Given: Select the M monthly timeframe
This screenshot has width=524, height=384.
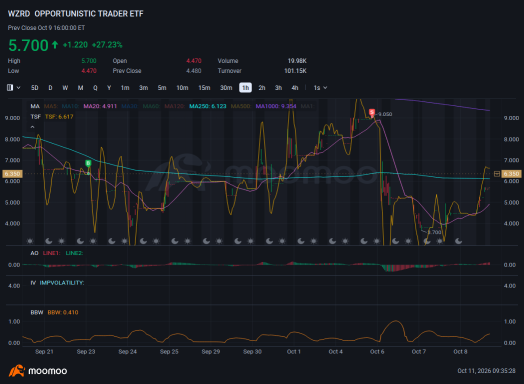Looking at the screenshot, I should [80, 88].
